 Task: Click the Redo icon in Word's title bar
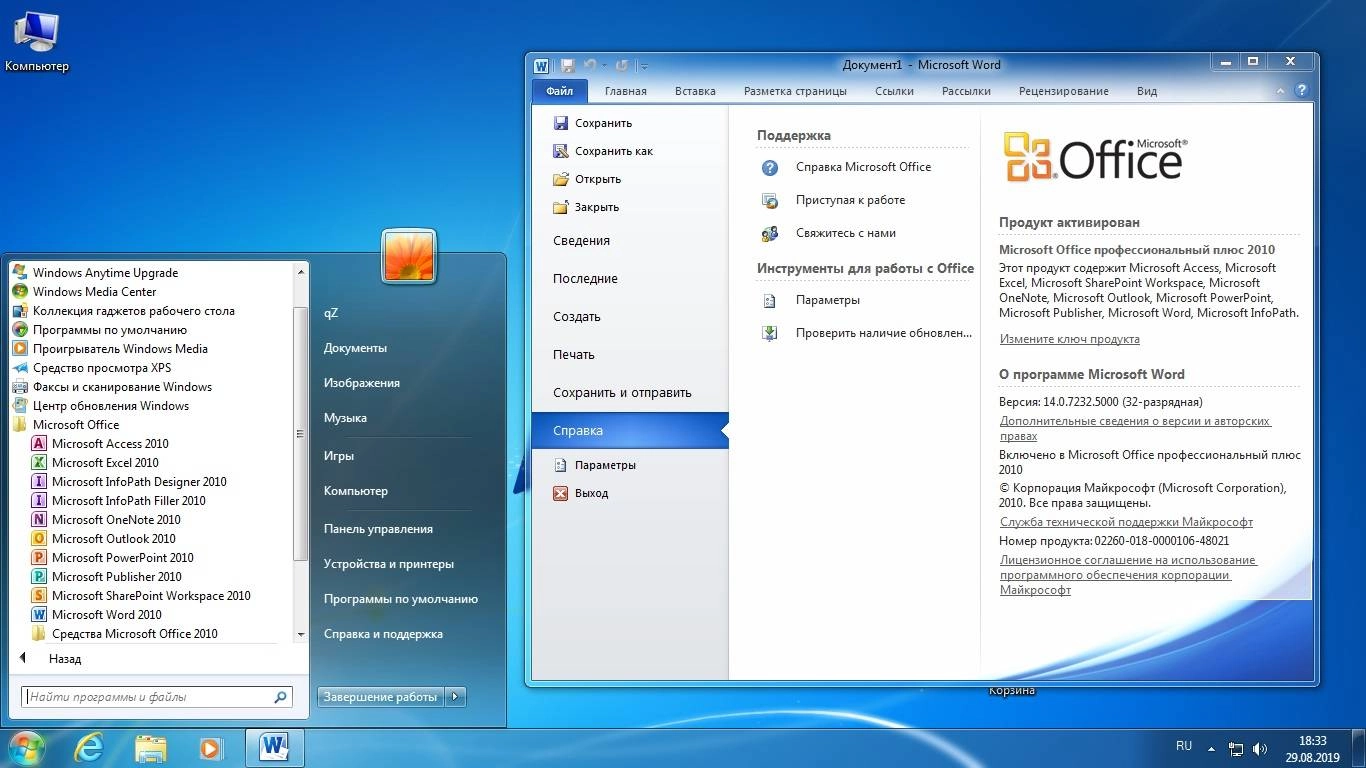click(621, 65)
